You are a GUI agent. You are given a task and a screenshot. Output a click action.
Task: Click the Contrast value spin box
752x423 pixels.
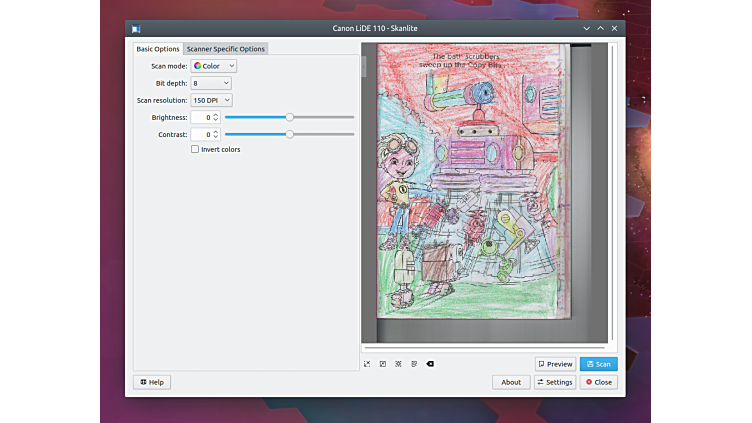204,134
